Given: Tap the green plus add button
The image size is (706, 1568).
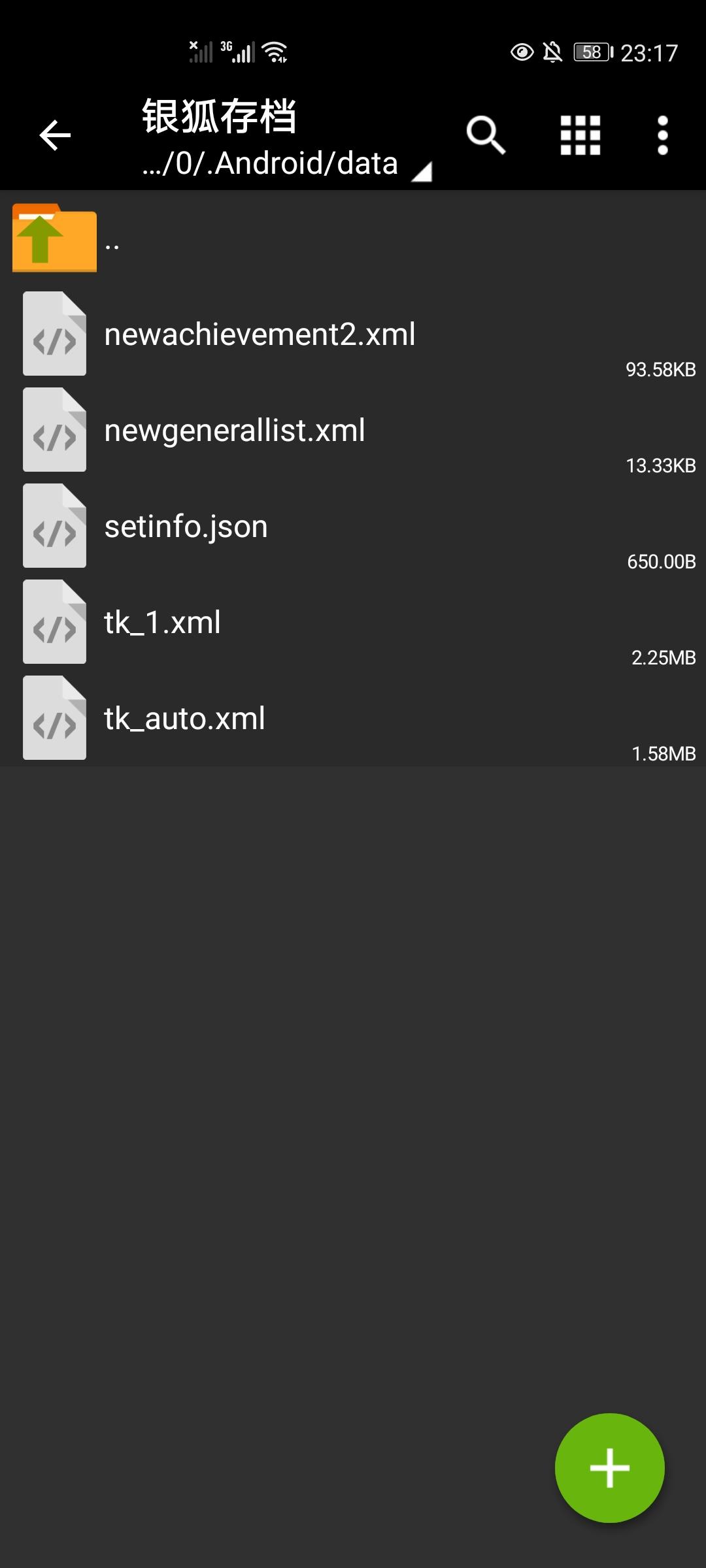Looking at the screenshot, I should point(609,1468).
